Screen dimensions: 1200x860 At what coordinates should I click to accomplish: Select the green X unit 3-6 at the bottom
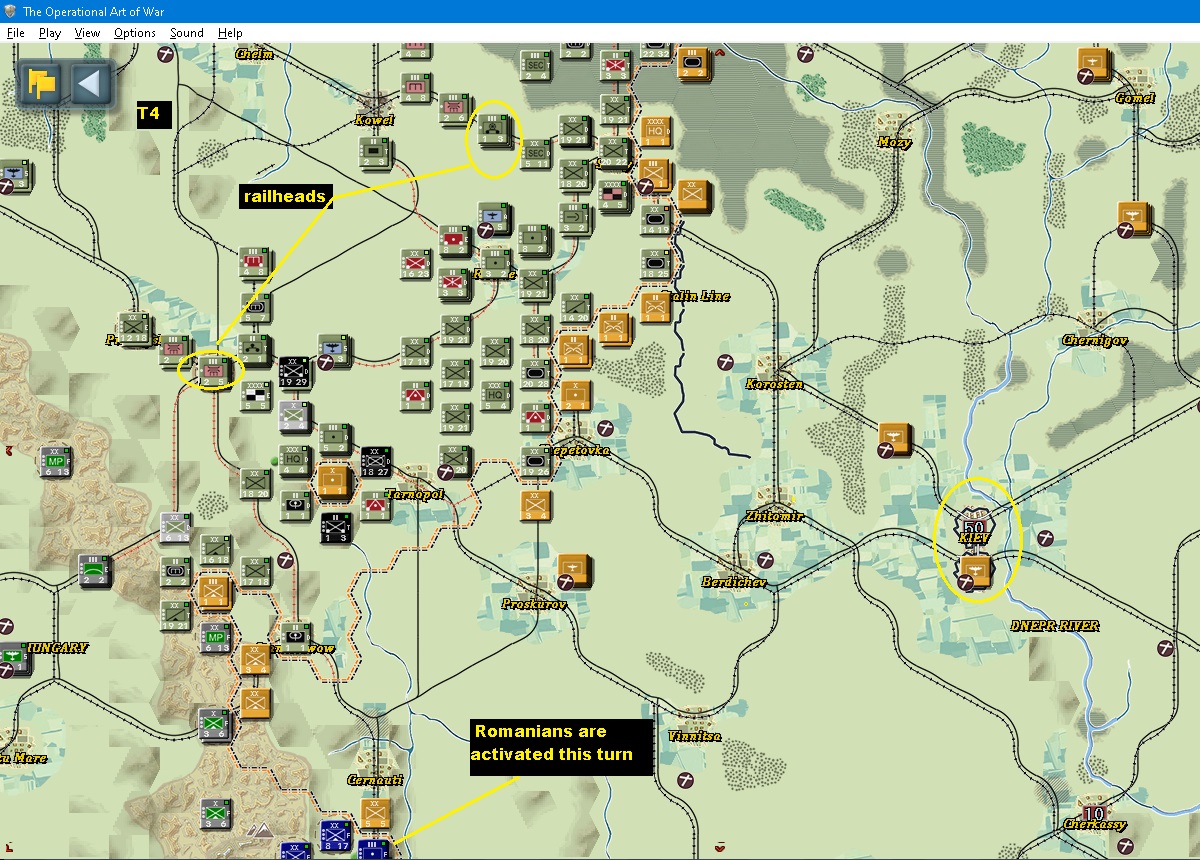(x=214, y=814)
